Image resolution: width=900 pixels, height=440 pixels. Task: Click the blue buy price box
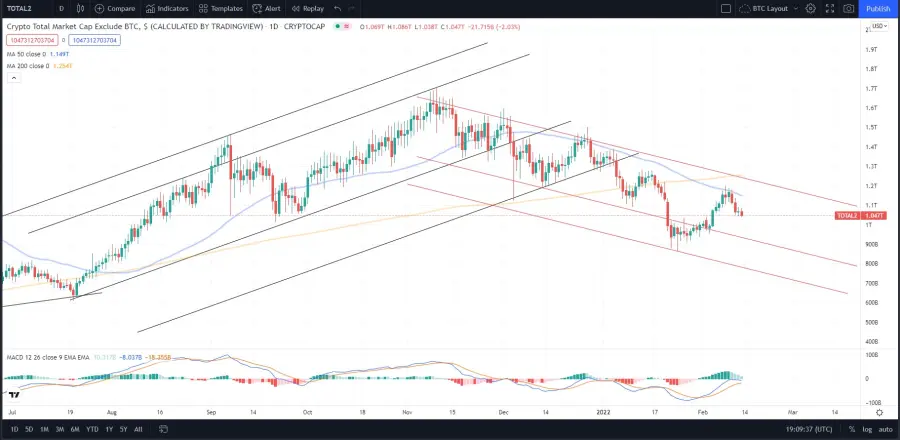95,40
